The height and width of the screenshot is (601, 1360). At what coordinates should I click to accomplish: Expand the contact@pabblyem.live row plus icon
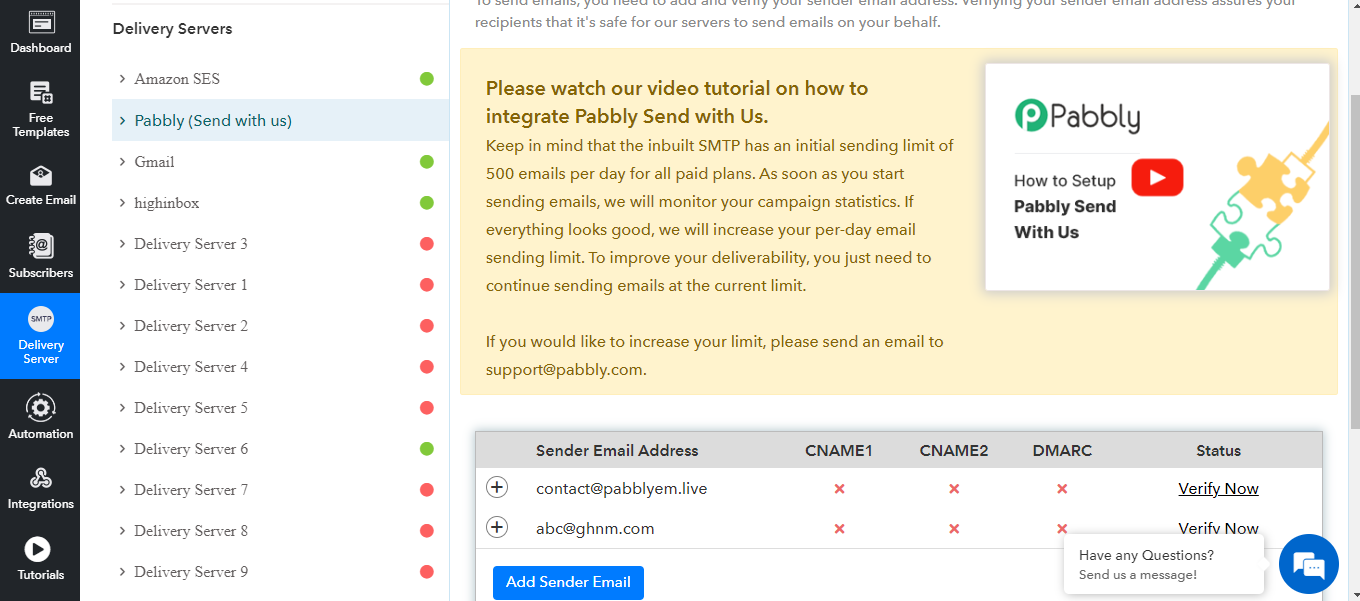point(497,487)
